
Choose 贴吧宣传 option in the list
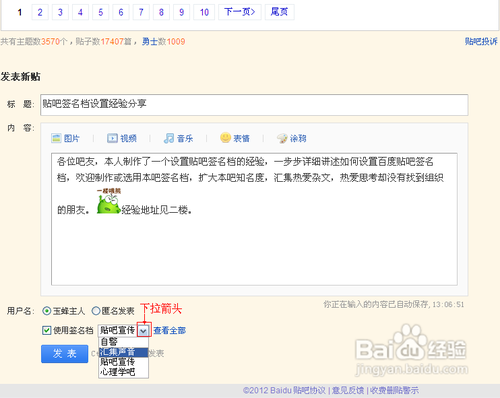tap(123, 362)
